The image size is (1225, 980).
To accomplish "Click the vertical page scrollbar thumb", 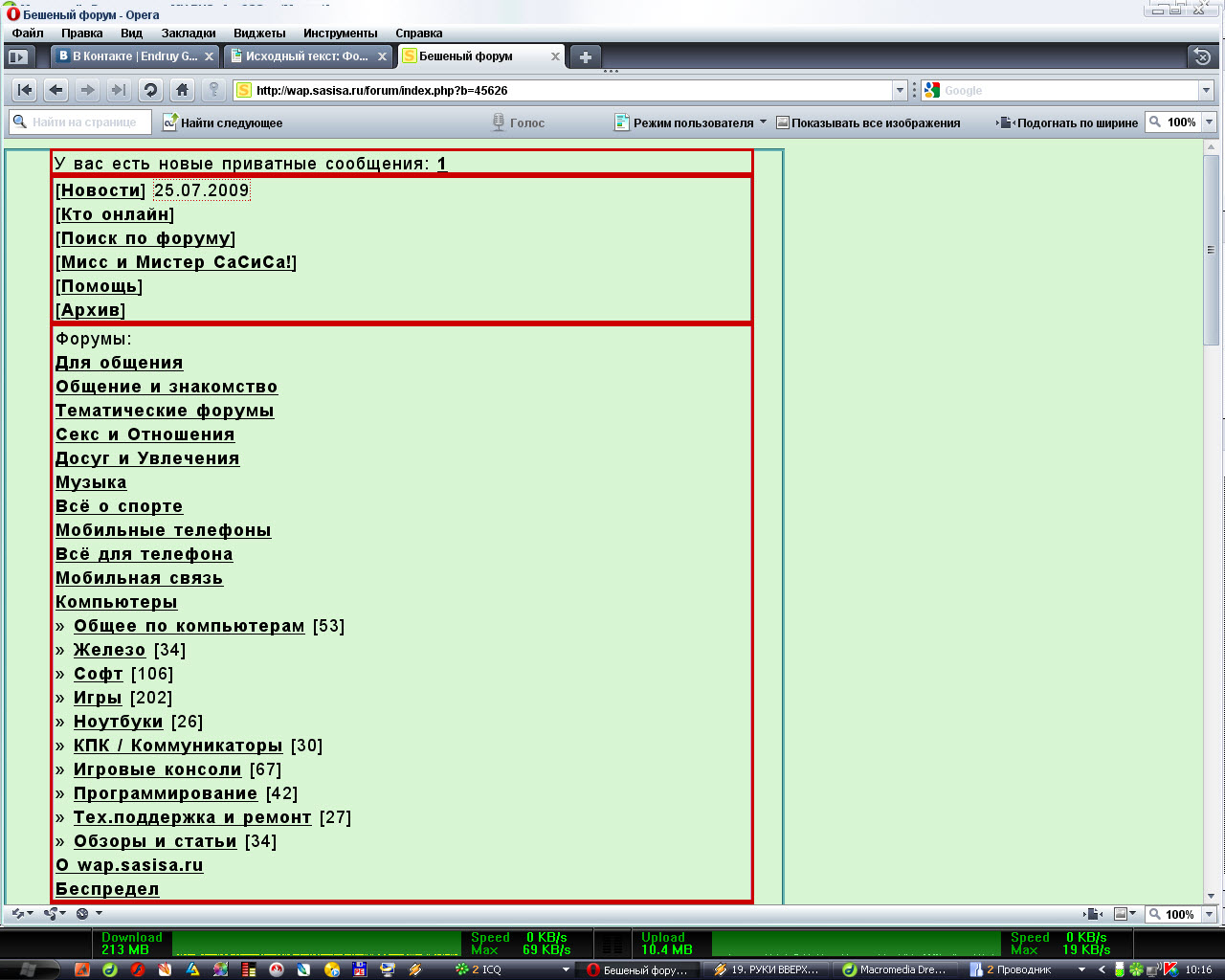I will pos(1211,251).
